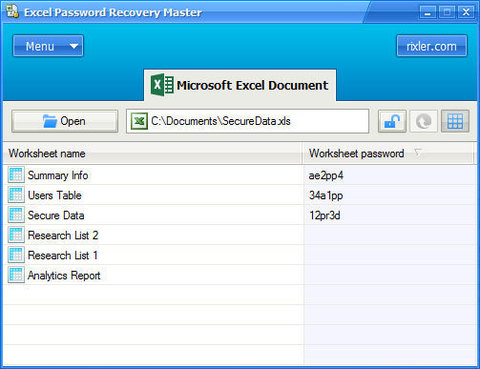Click the Secure Data worksheet icon
The image size is (480, 369).
click(x=16, y=215)
